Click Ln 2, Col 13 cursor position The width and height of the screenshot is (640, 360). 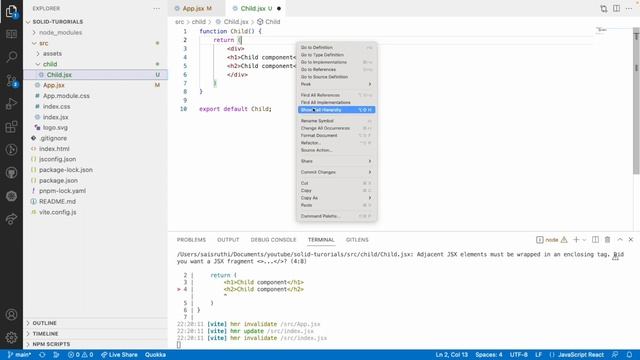pyautogui.click(x=451, y=355)
